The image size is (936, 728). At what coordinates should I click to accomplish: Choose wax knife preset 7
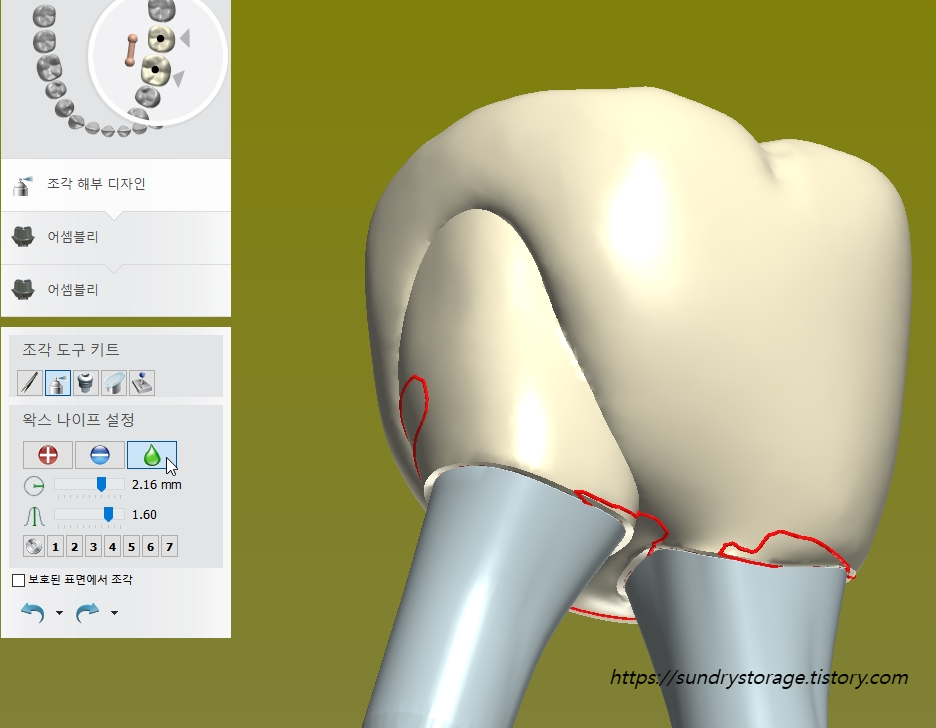pyautogui.click(x=170, y=547)
